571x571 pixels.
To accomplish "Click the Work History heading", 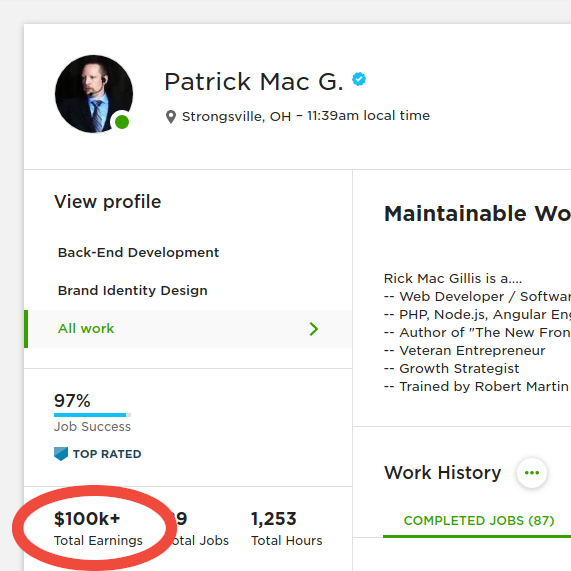I will 442,473.
